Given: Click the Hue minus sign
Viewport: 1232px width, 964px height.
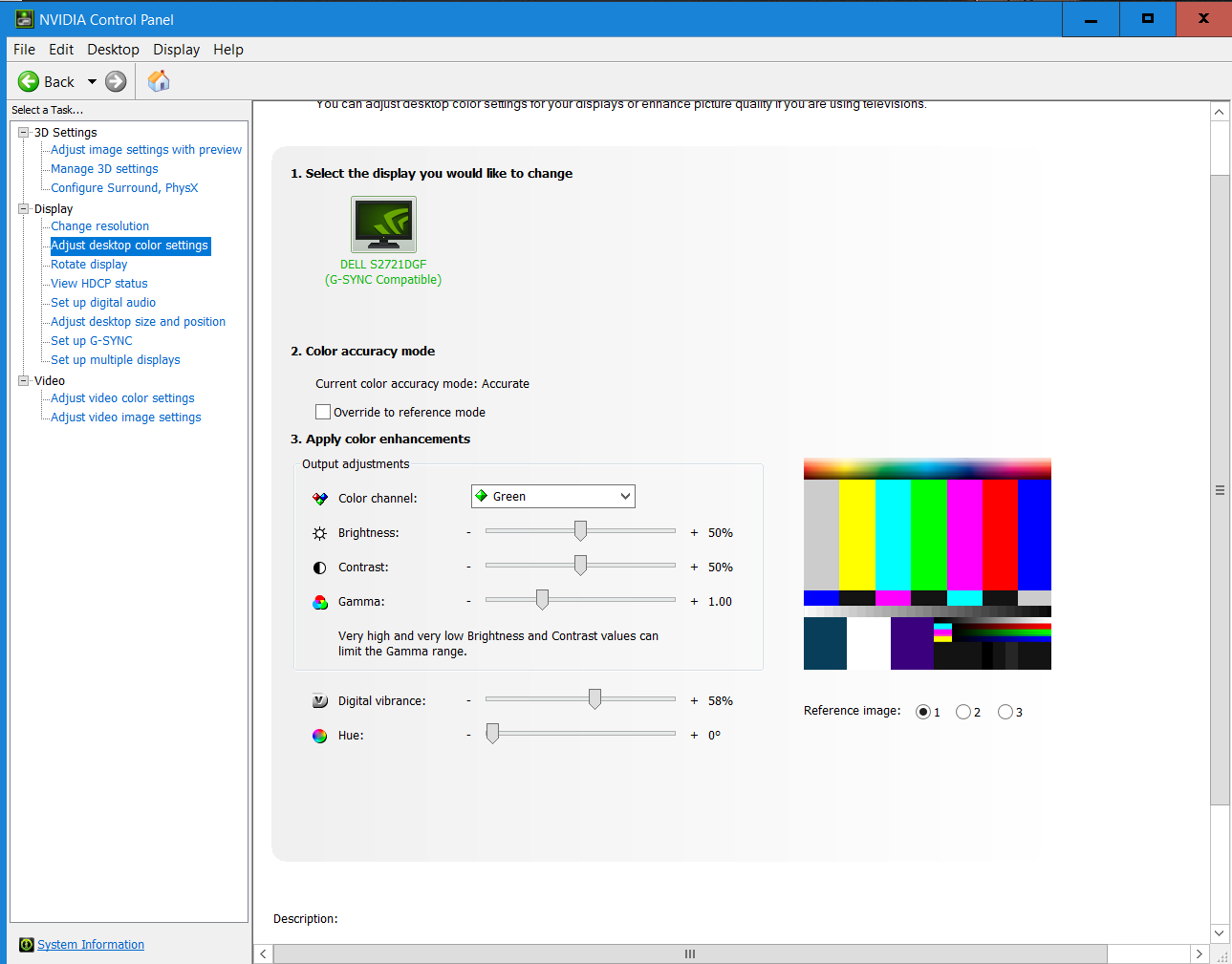Looking at the screenshot, I should [x=468, y=736].
